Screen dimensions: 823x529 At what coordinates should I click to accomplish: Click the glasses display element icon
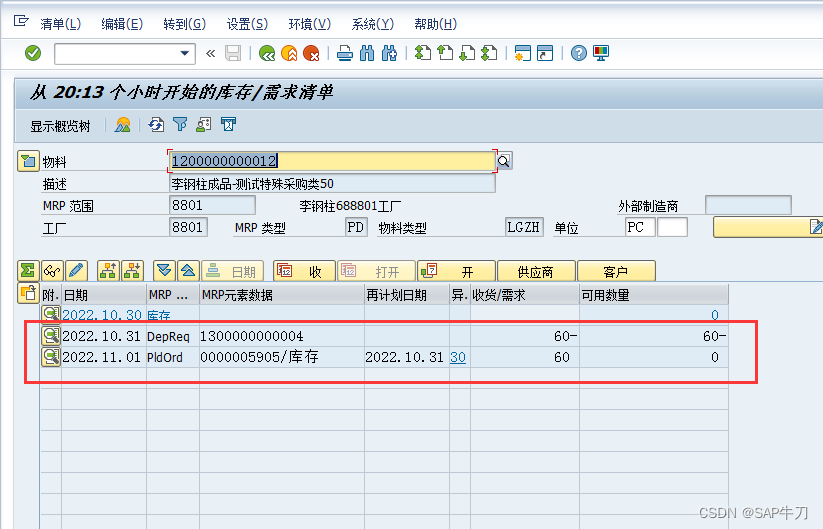click(52, 271)
